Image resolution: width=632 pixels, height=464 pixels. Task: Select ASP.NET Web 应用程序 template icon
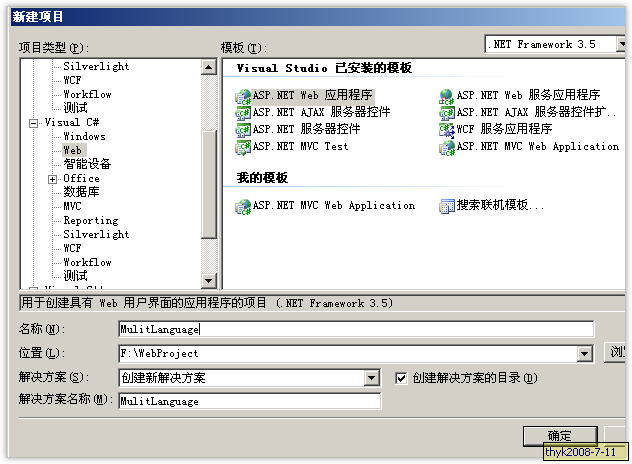(243, 96)
